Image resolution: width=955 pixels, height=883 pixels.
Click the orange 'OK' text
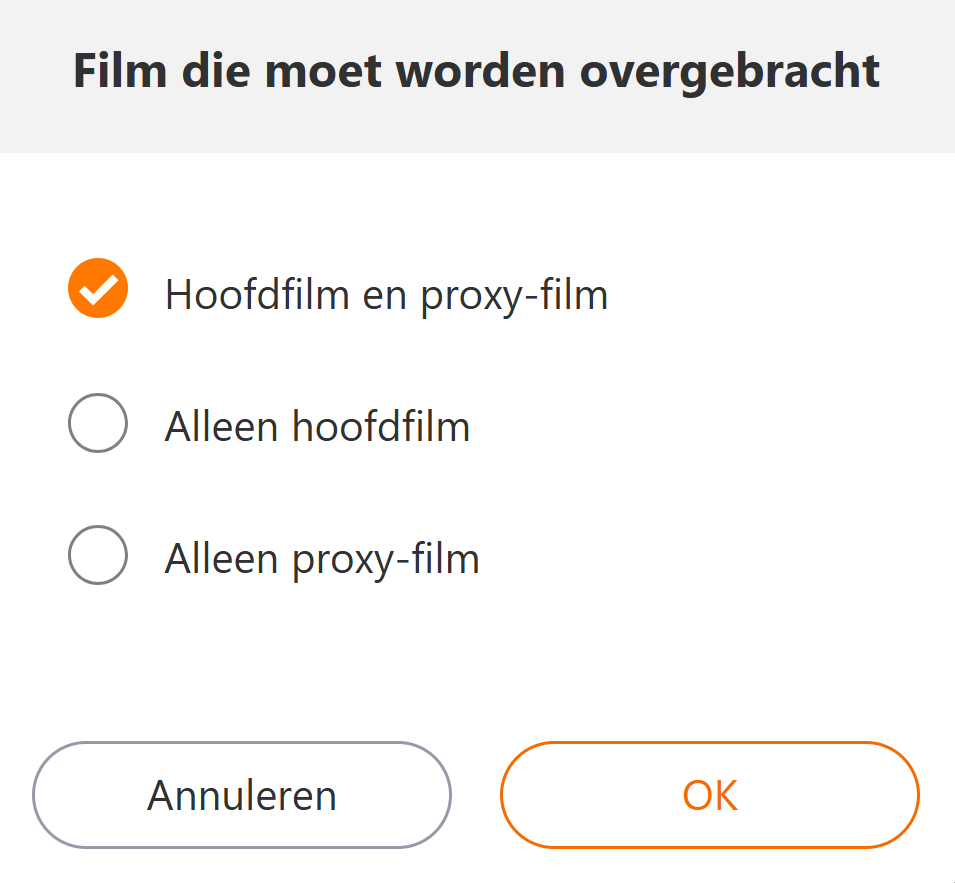709,795
